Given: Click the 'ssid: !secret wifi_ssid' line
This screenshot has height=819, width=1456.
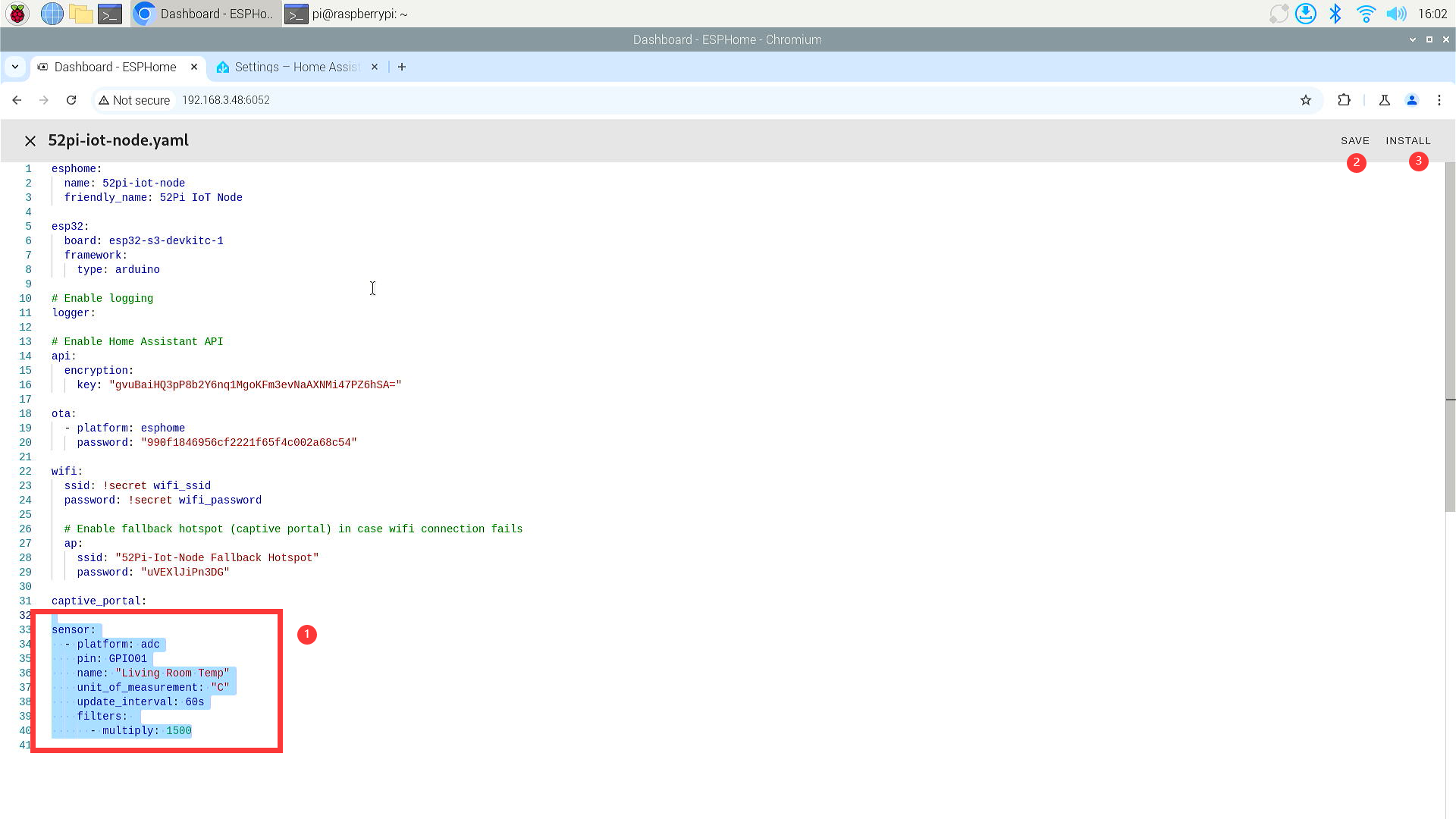Looking at the screenshot, I should click(137, 486).
